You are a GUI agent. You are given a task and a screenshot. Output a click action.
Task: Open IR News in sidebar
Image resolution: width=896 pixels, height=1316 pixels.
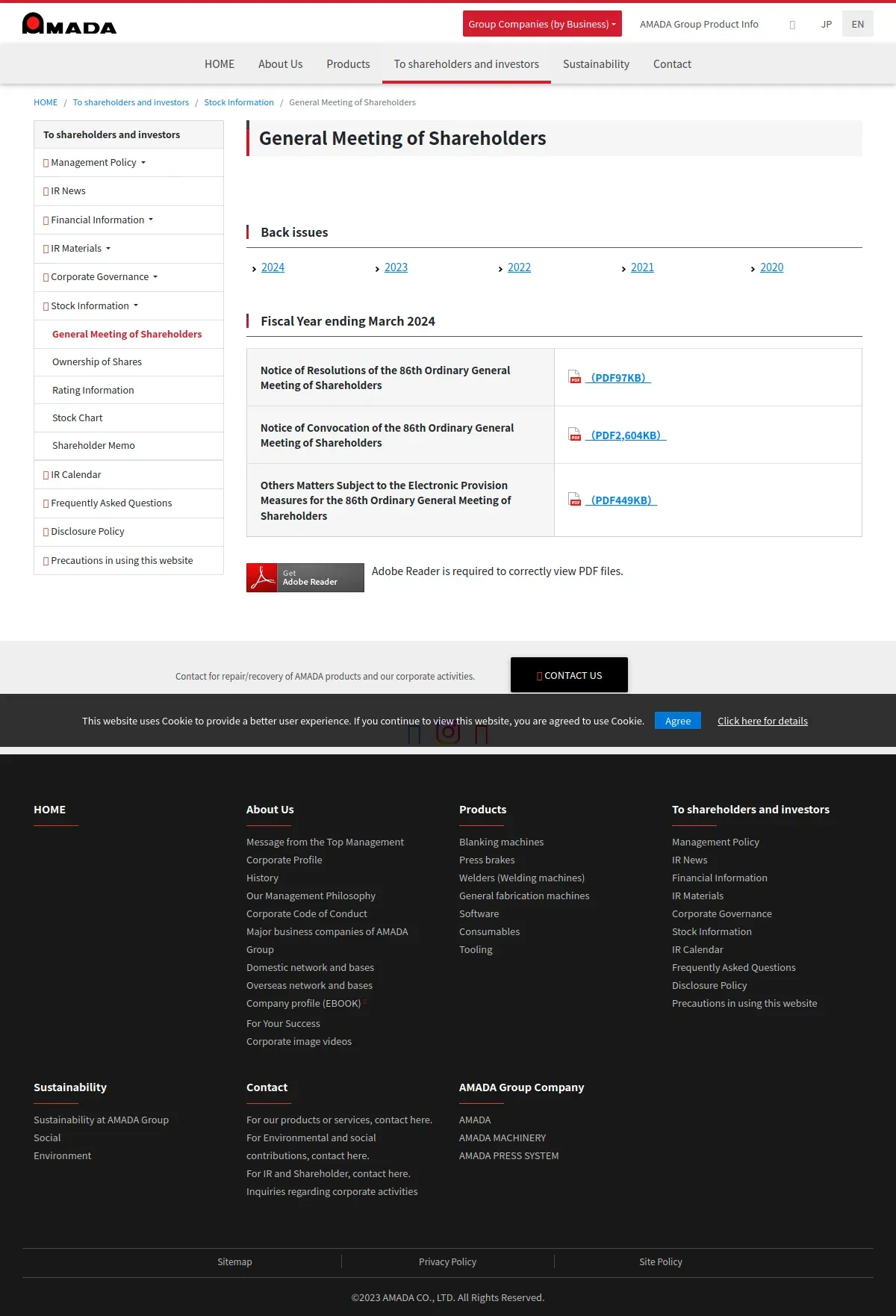tap(128, 191)
